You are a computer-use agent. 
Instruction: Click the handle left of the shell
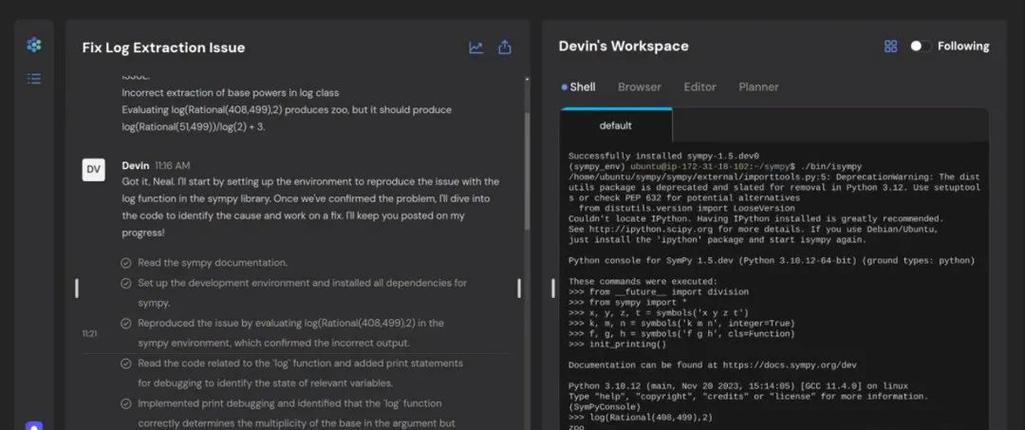pyautogui.click(x=553, y=288)
